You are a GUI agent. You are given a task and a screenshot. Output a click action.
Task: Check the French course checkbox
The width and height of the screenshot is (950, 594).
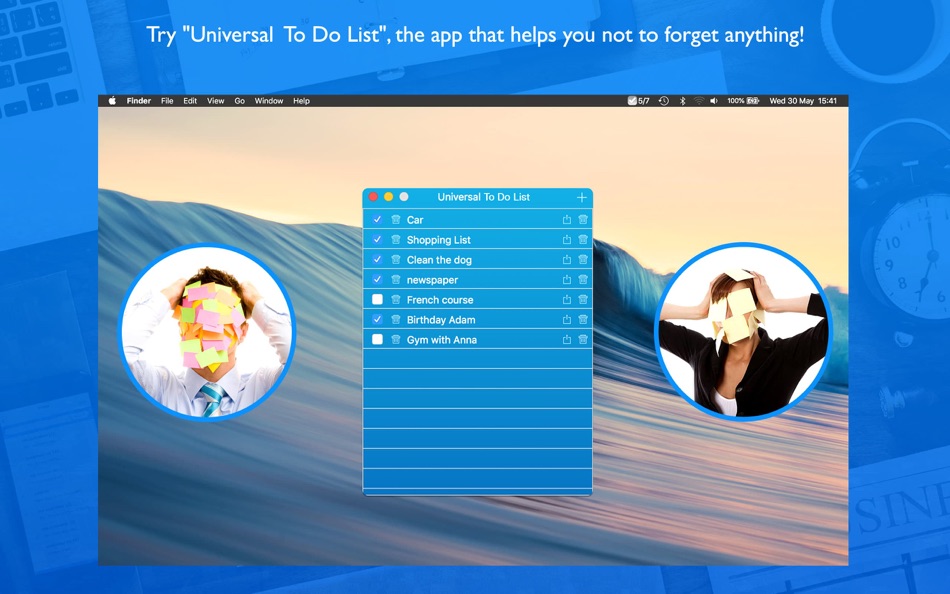377,299
